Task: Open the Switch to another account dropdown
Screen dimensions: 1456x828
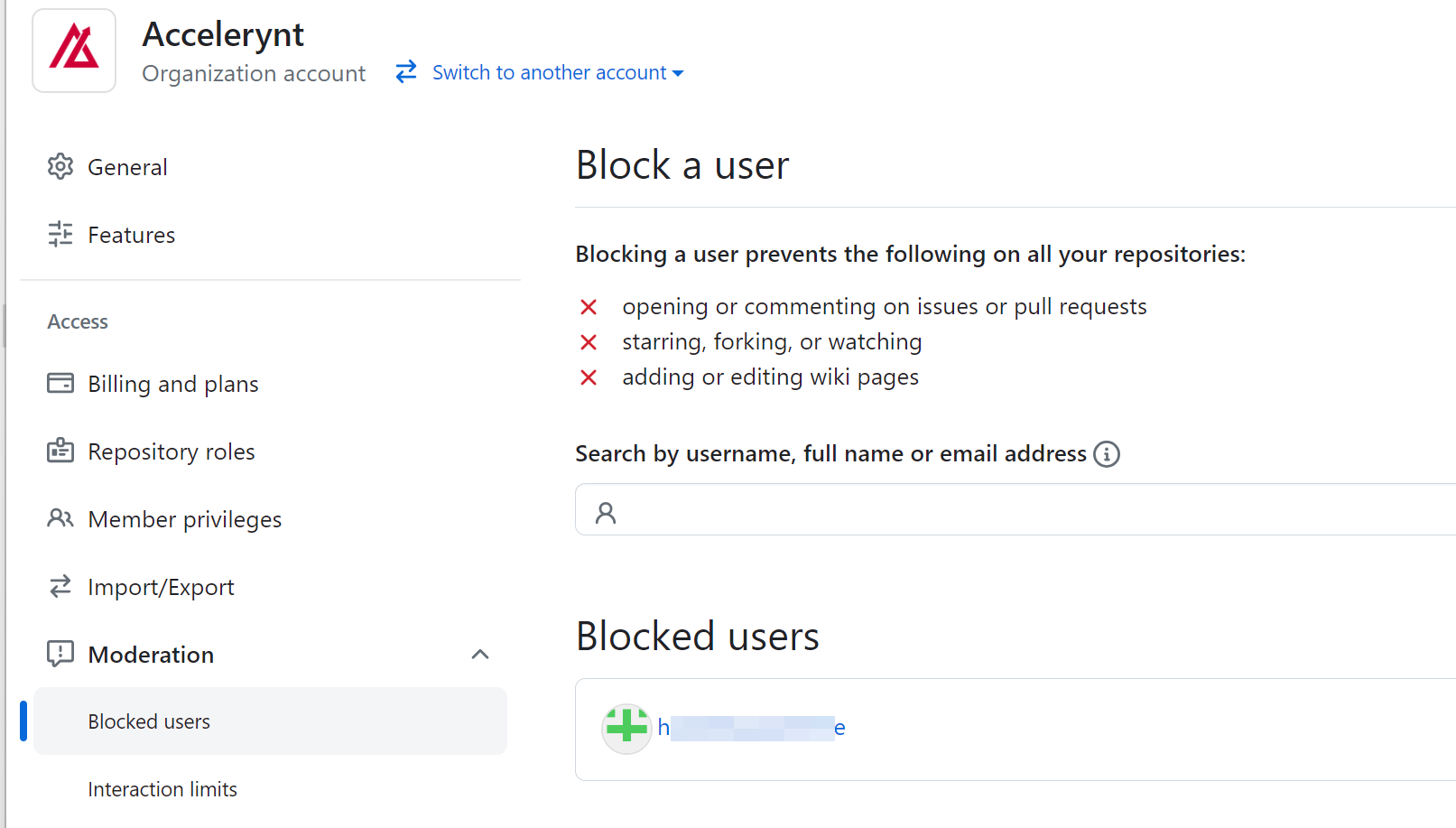Action: point(558,72)
